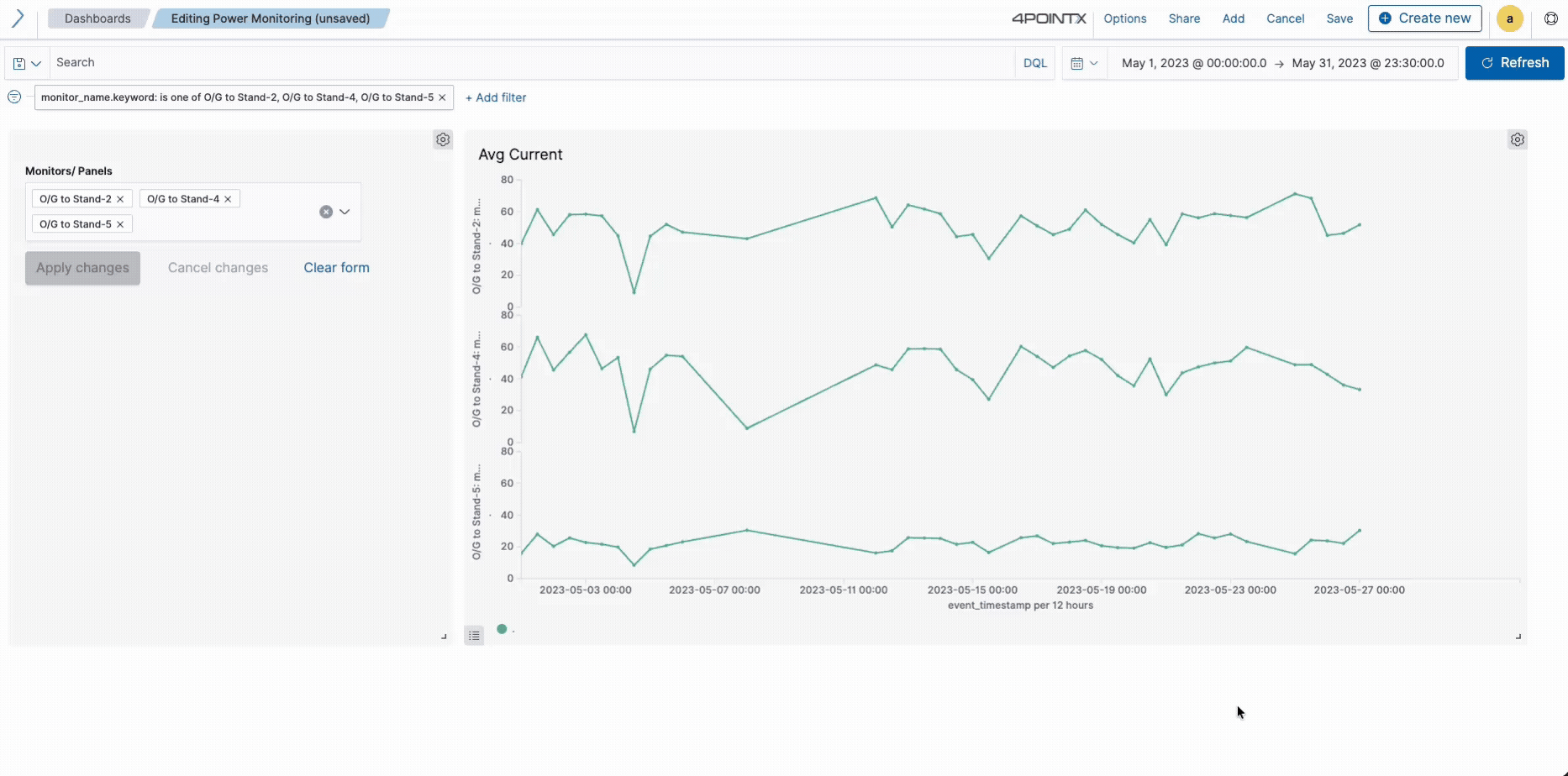Open the calendar date picker icon
The height and width of the screenshot is (776, 1568).
click(x=1077, y=62)
